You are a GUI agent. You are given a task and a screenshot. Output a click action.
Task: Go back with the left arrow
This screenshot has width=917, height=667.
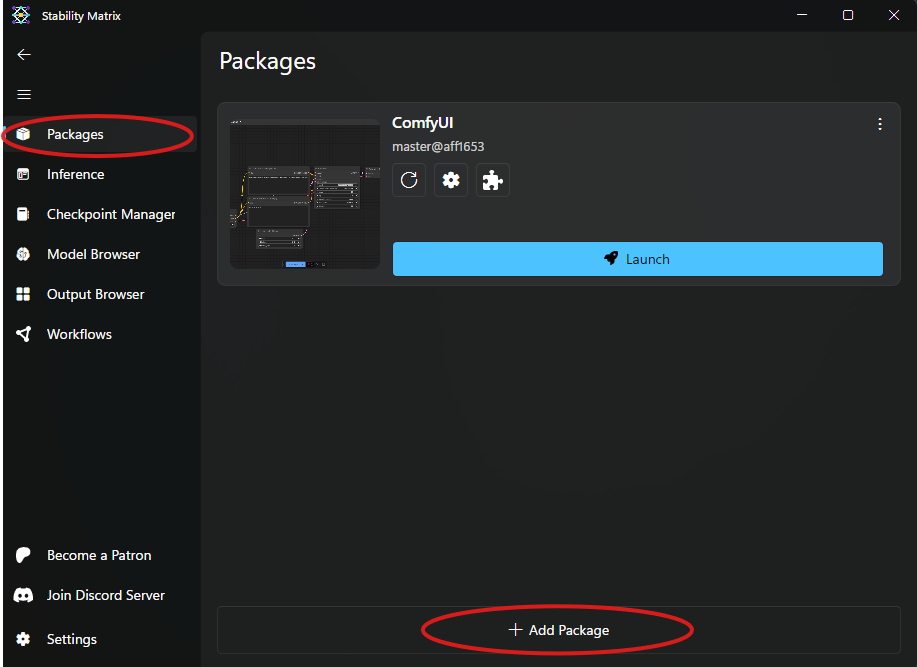click(x=24, y=54)
